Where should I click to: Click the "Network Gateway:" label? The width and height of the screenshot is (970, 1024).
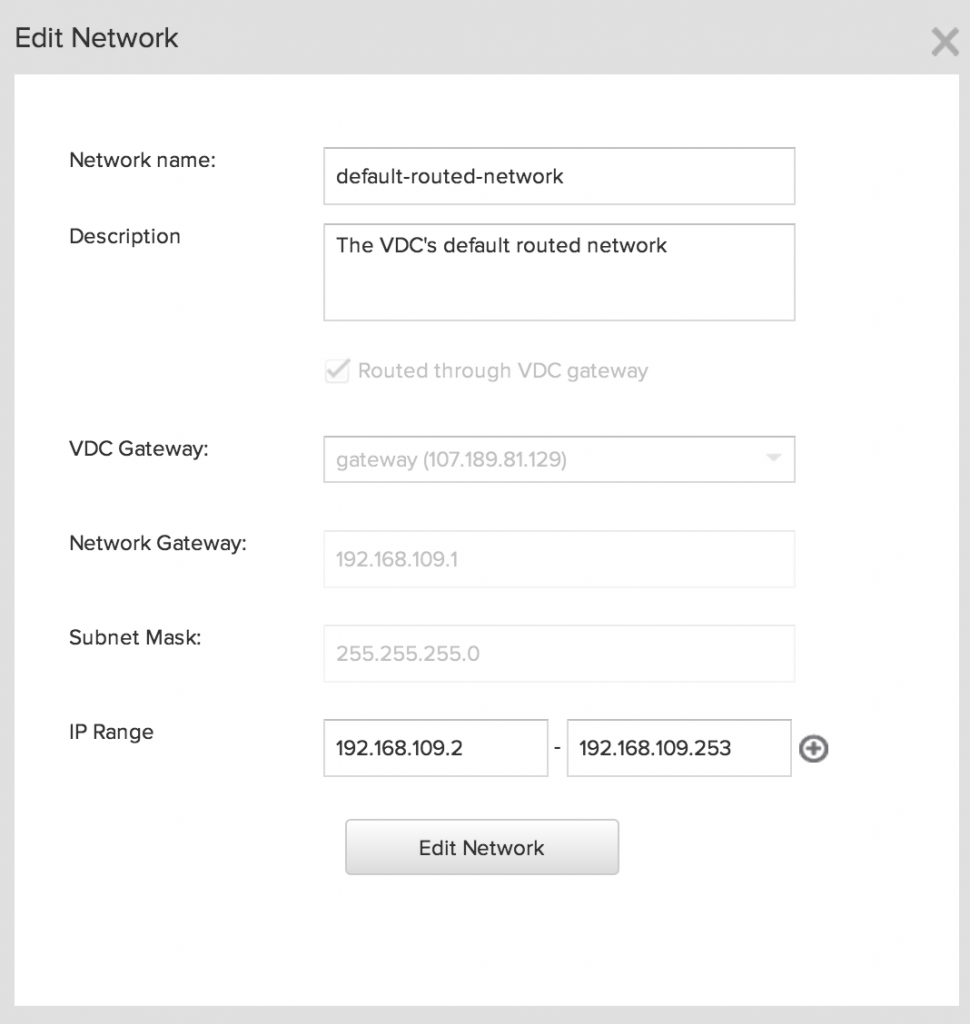point(158,544)
